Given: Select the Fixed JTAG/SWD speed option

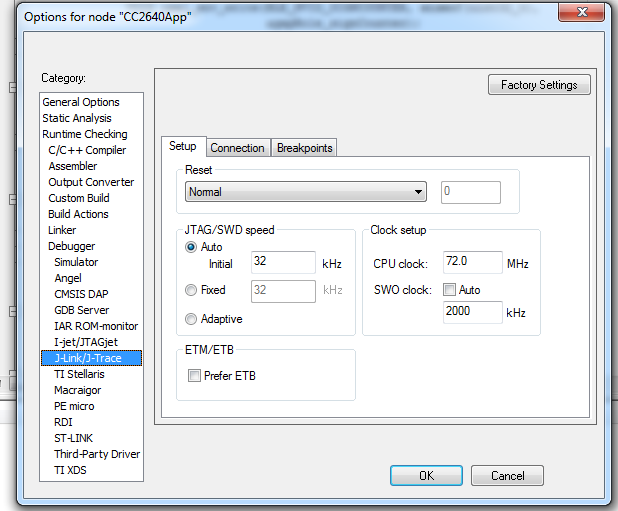Looking at the screenshot, I should (191, 290).
